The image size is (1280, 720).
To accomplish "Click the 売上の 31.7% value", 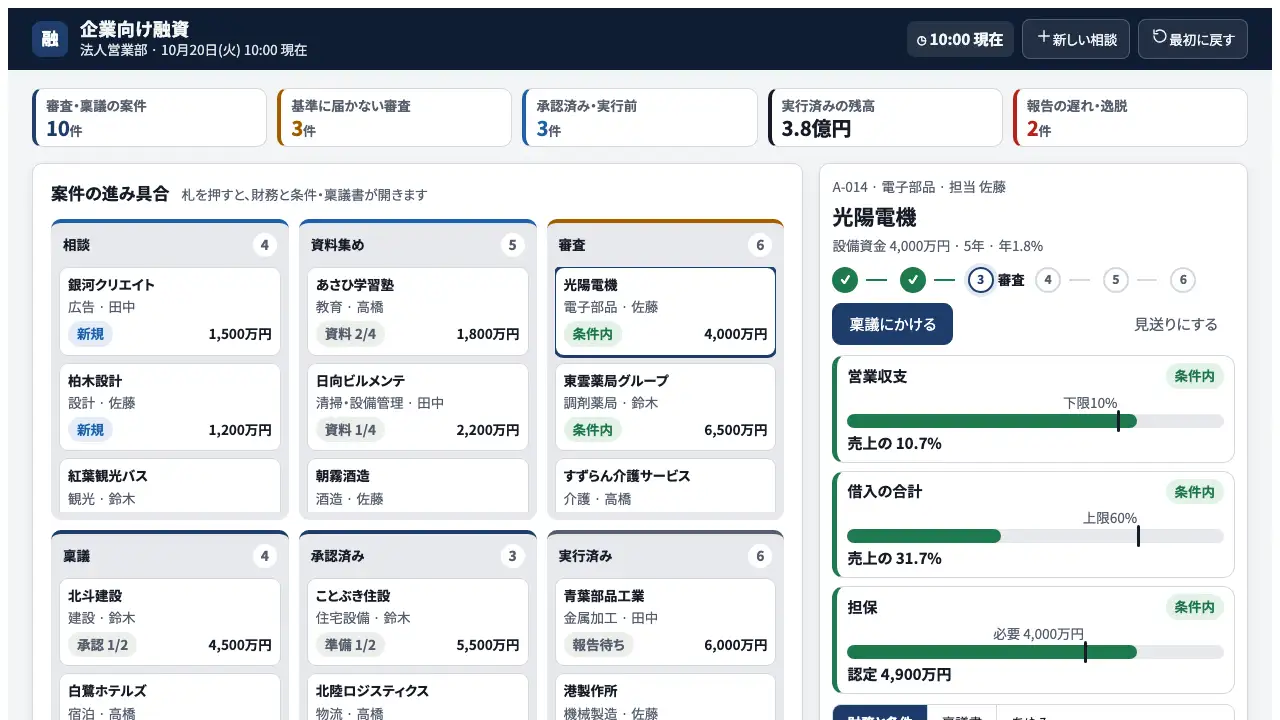I will 894,558.
